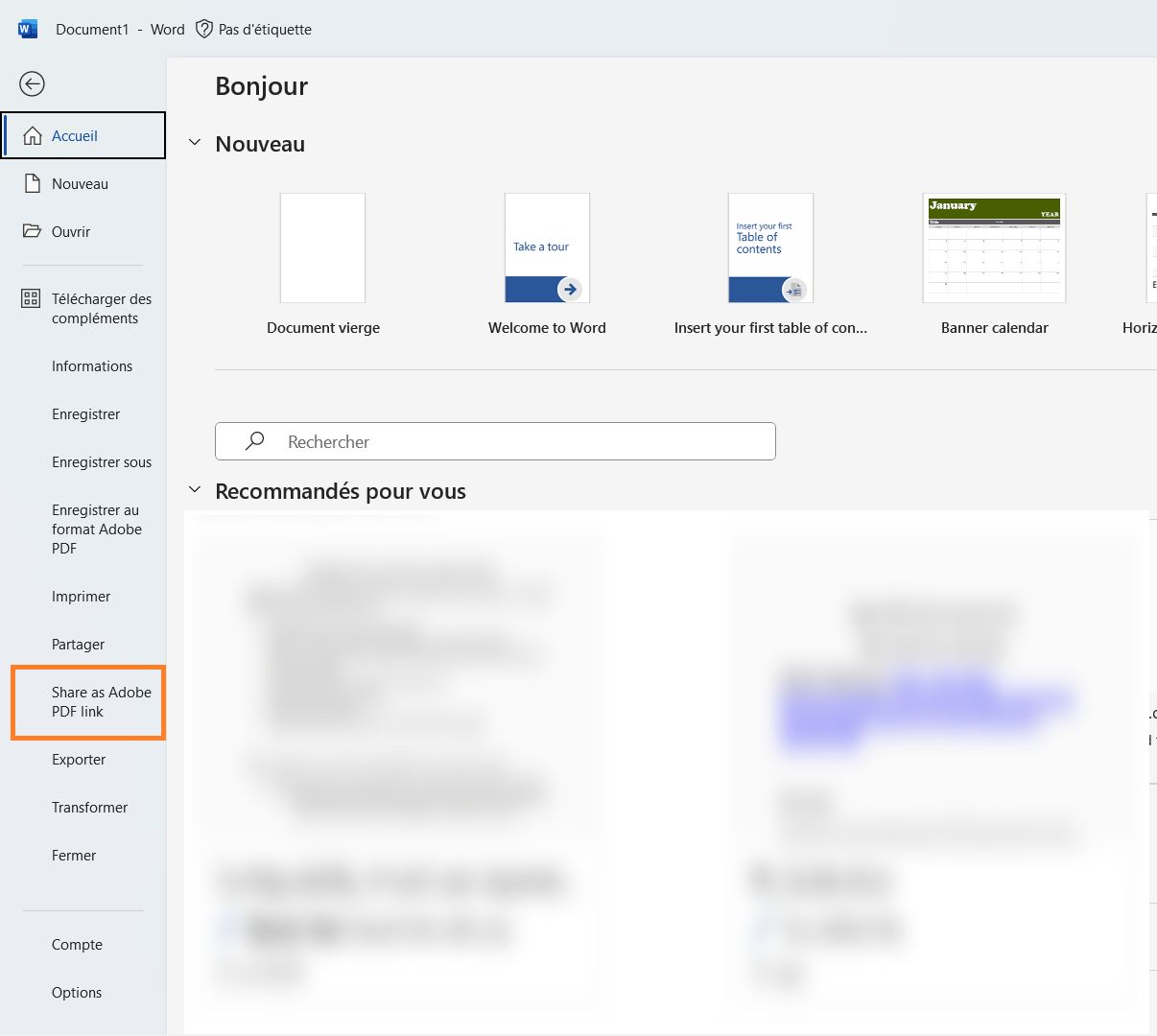
Task: Click the magnifier in the Rechercher box
Action: tap(254, 441)
